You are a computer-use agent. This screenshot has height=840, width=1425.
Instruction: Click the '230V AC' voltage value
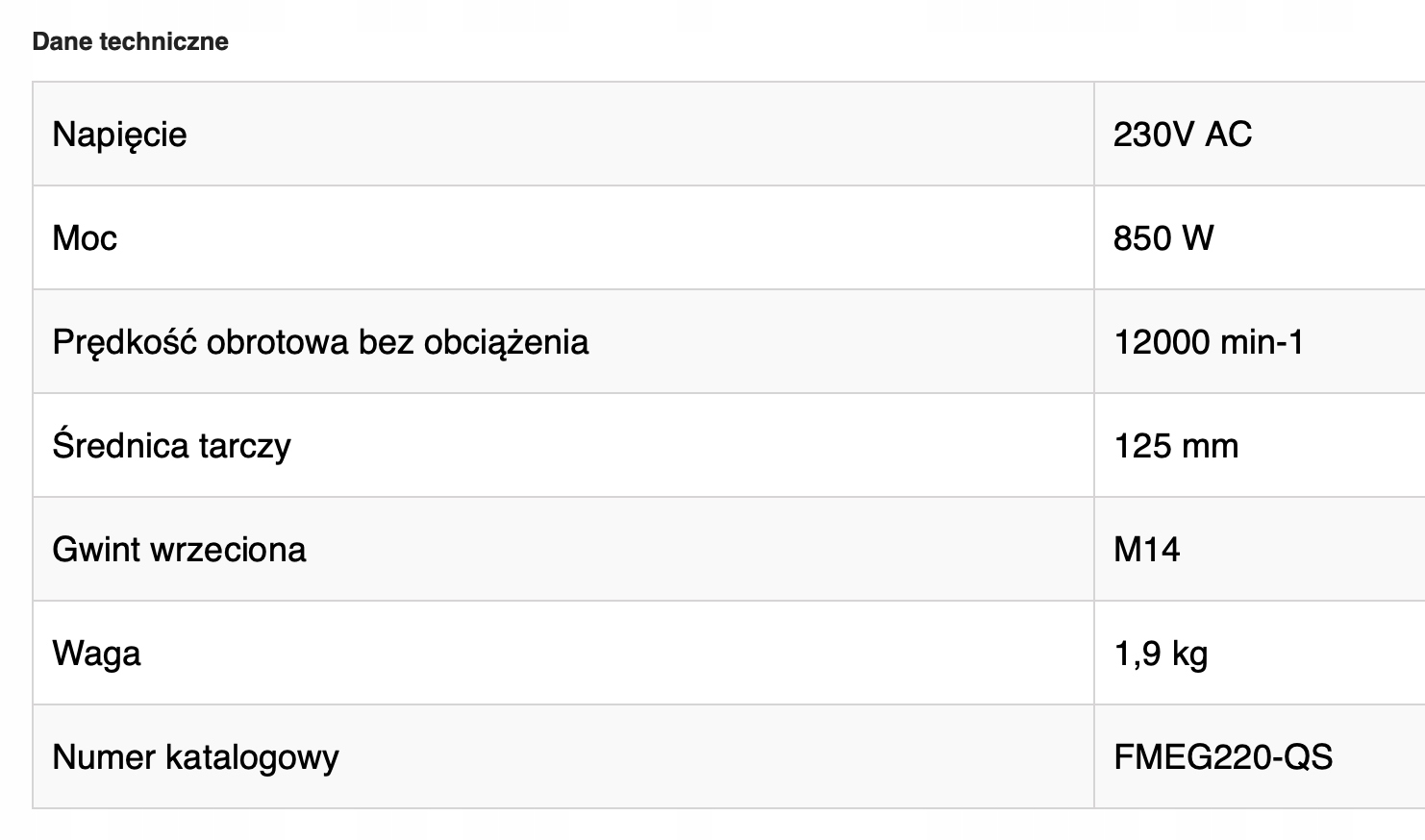click(1182, 134)
